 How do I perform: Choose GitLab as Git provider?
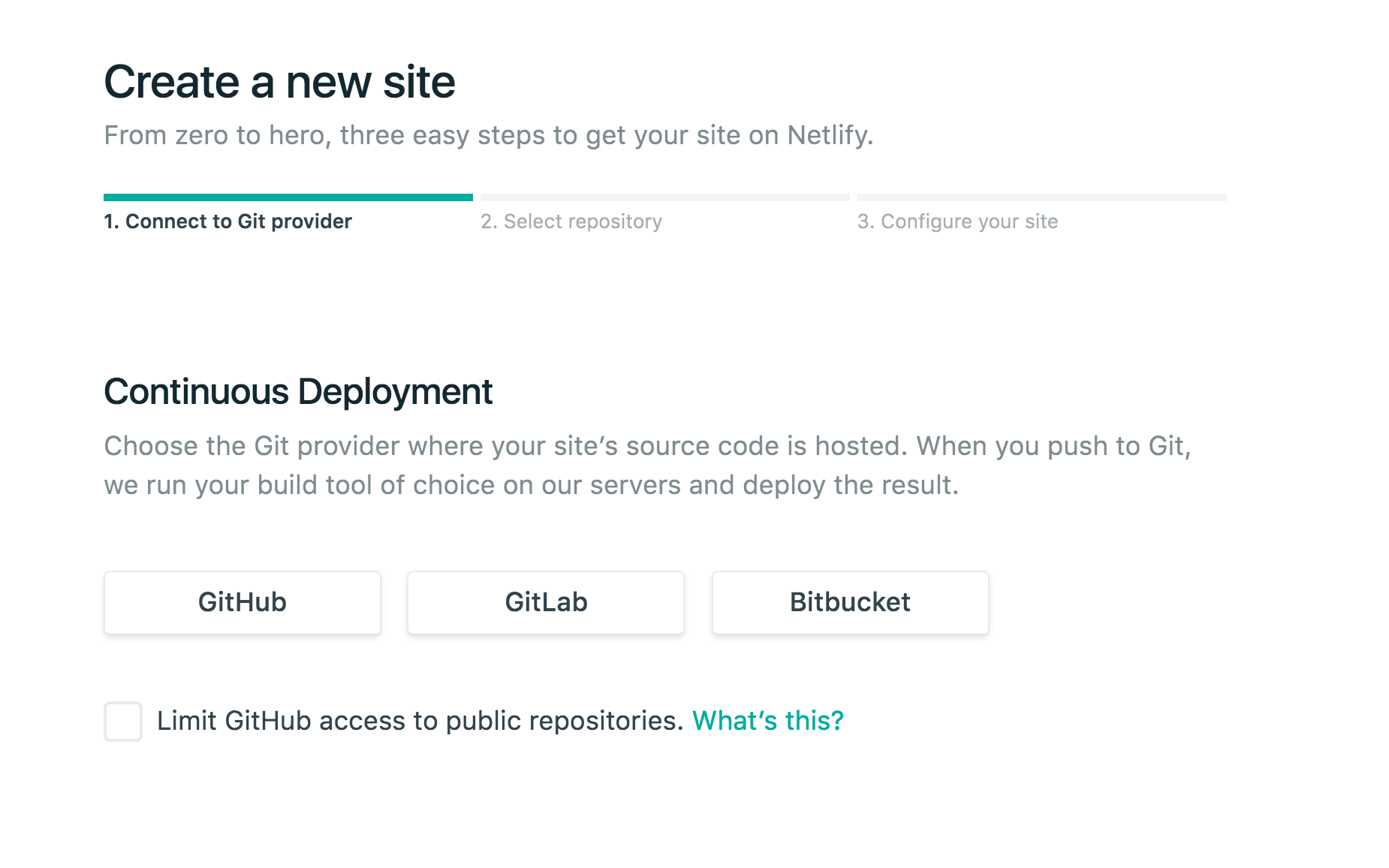[545, 602]
